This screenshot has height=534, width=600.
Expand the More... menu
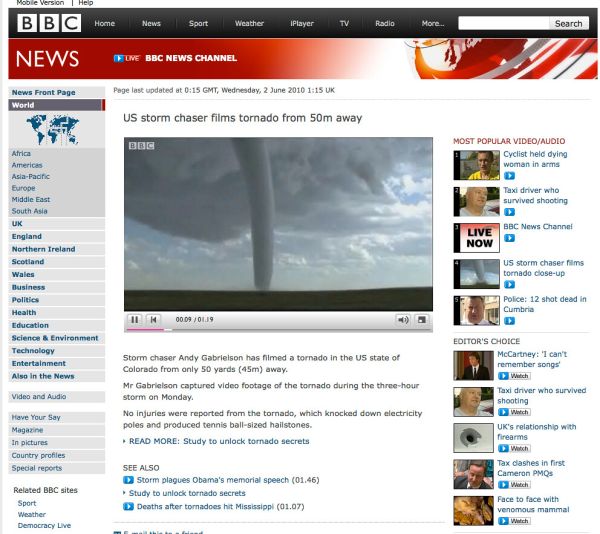(433, 23)
